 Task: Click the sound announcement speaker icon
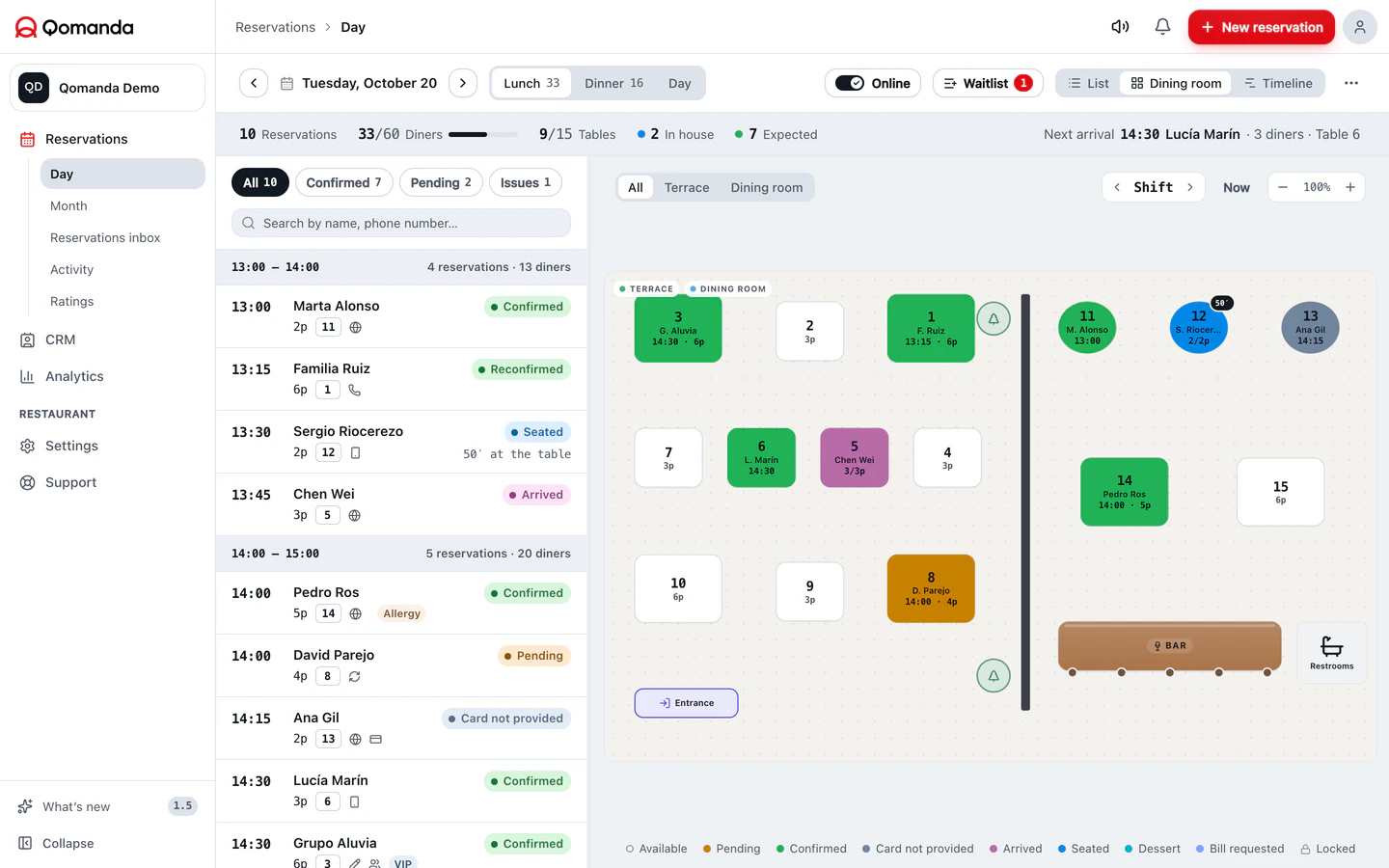pyautogui.click(x=1120, y=27)
